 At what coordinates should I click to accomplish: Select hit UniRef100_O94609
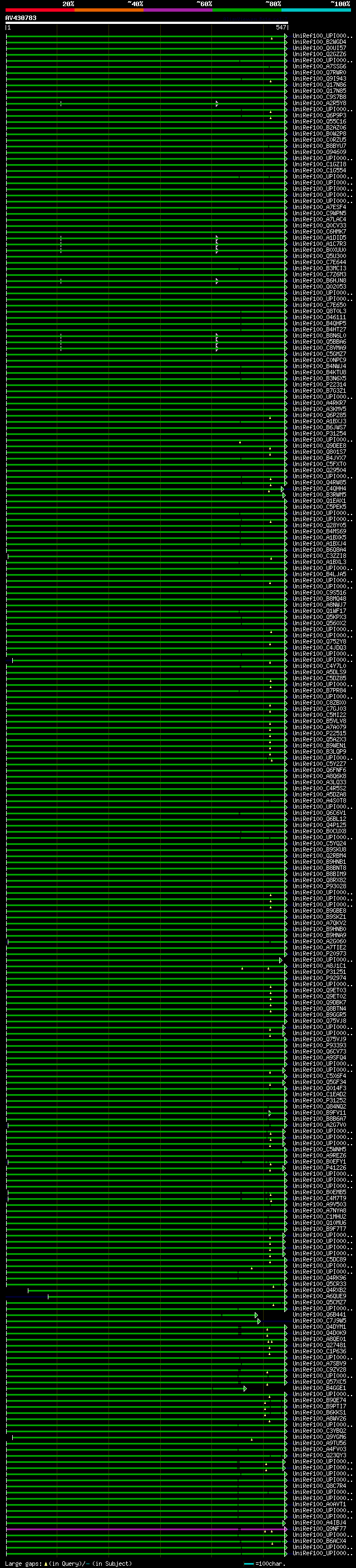tap(319, 152)
